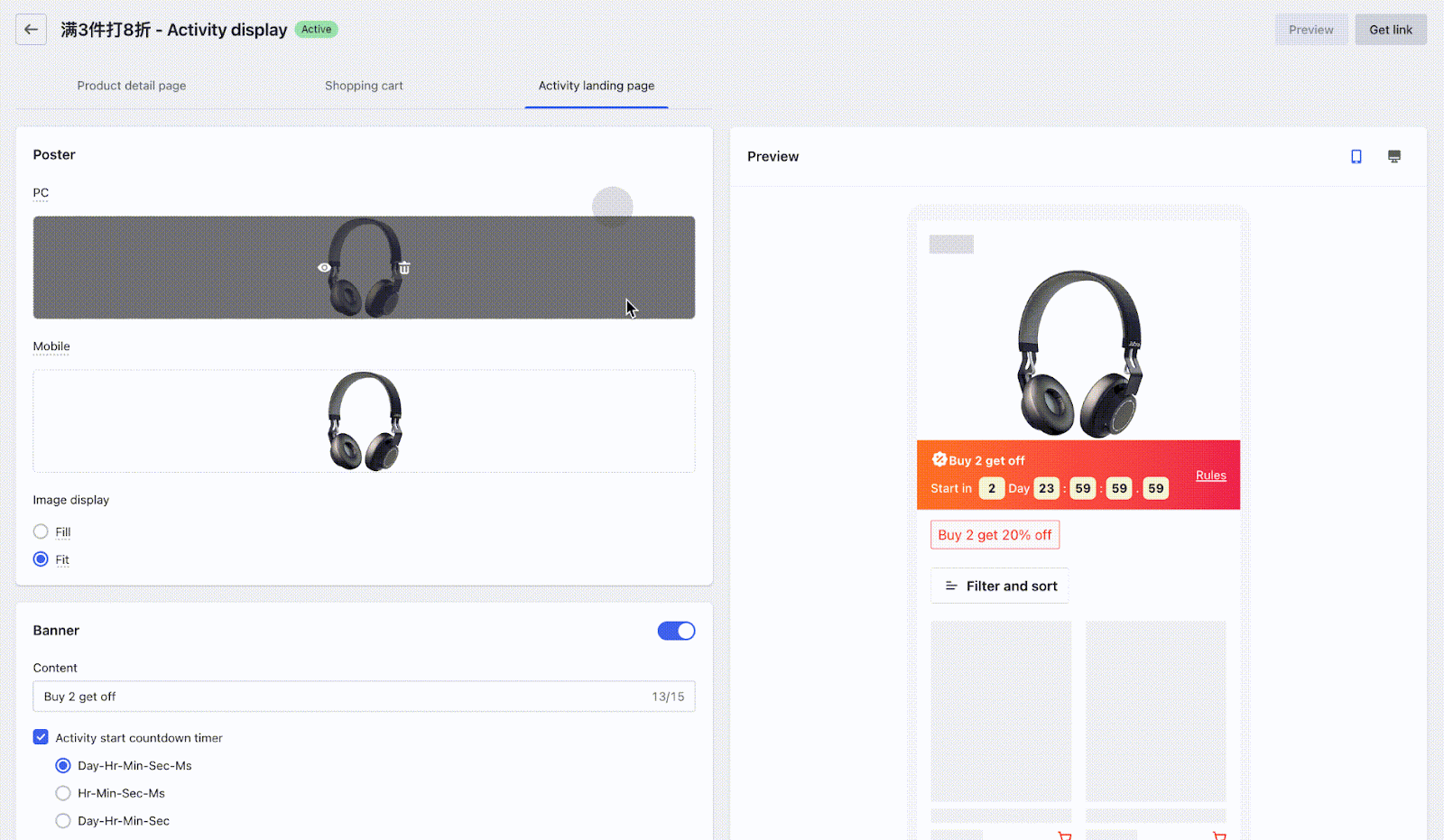Delete the PC poster with trash icon
This screenshot has width=1444, height=840.
point(404,268)
